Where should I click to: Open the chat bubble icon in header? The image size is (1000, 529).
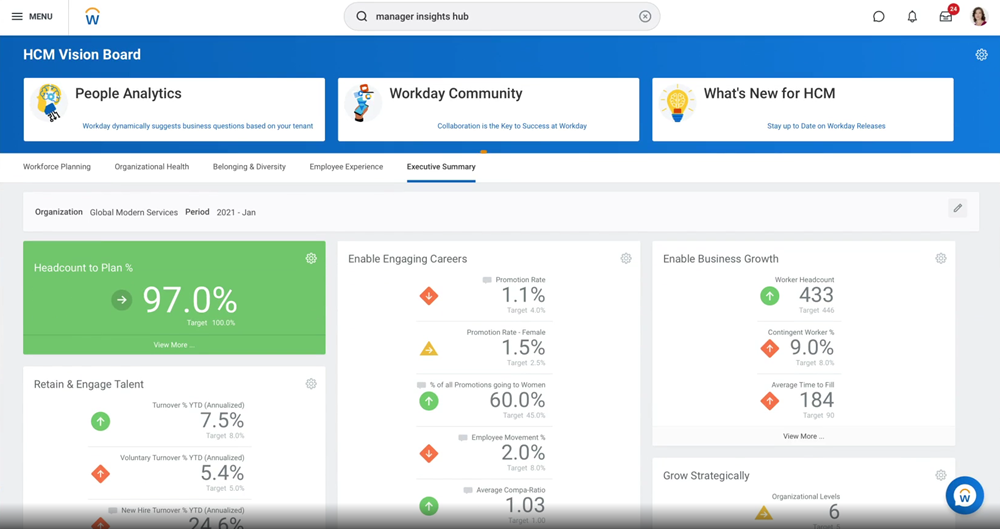coord(878,17)
